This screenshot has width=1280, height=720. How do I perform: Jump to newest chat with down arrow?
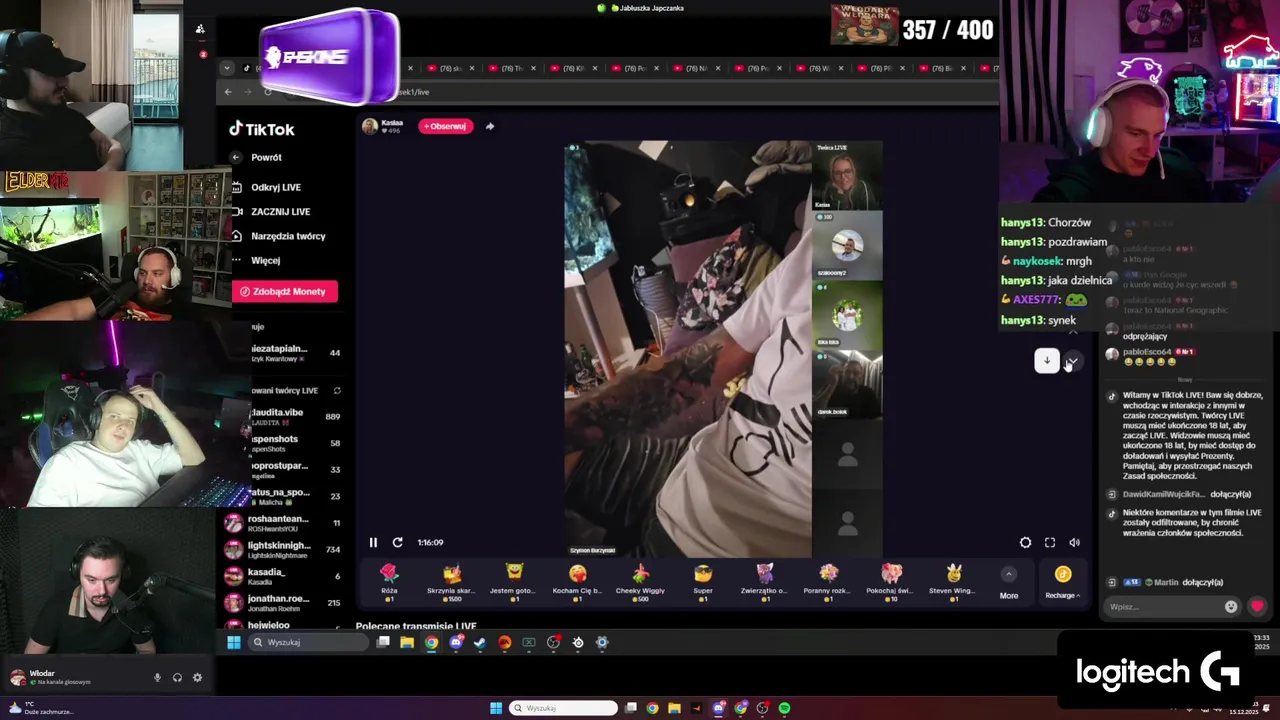[x=1046, y=361]
